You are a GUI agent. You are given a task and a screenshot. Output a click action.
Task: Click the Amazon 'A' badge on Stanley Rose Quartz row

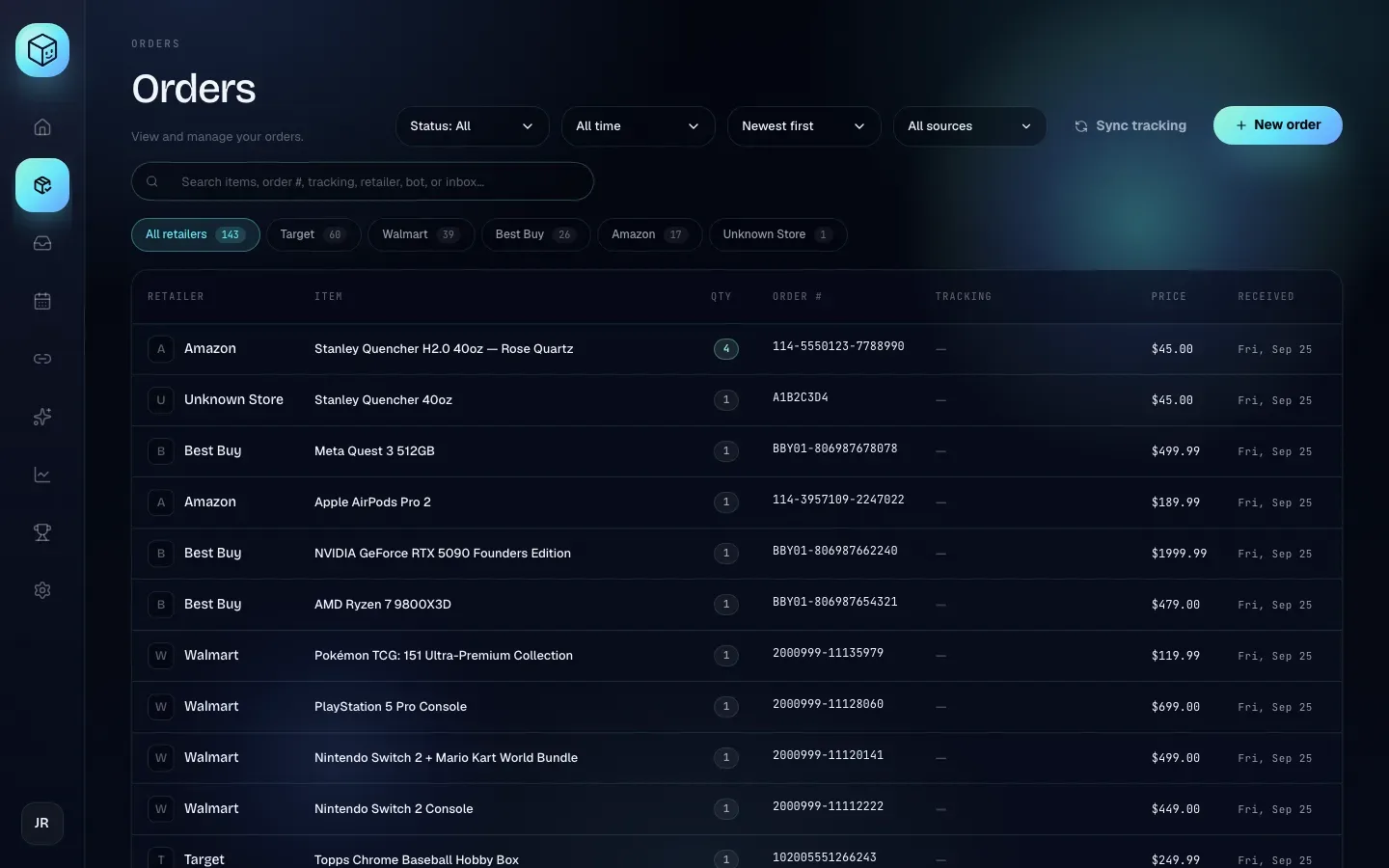tap(161, 349)
